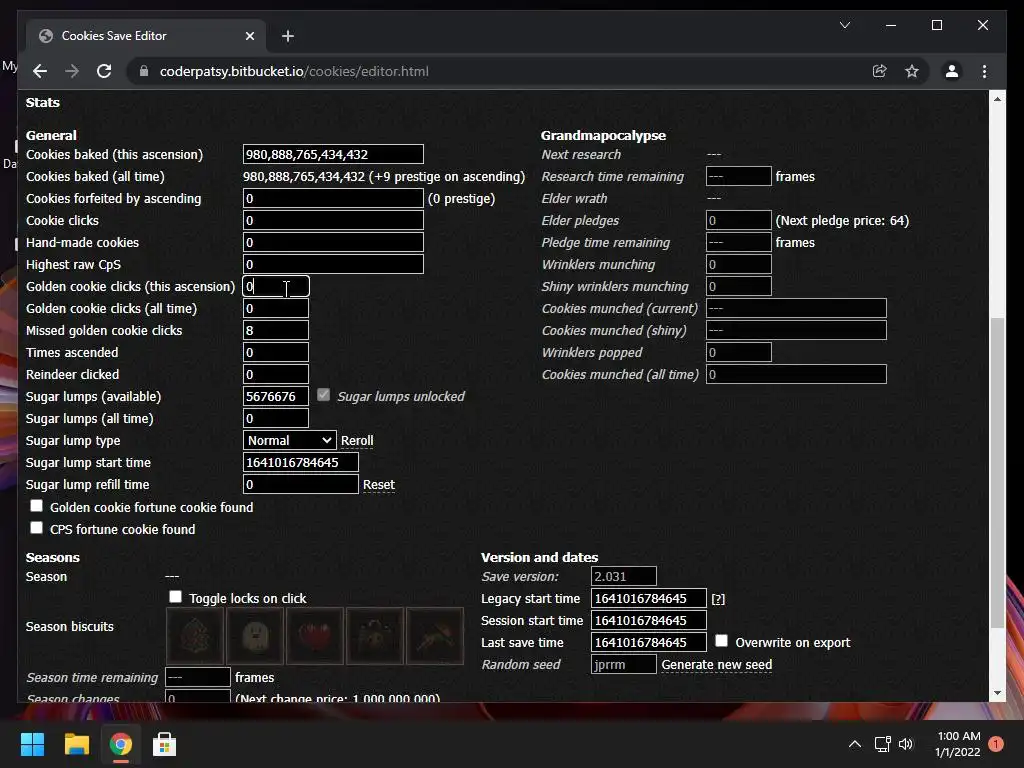1024x768 pixels.
Task: Edit Session start time field
Action: (648, 620)
